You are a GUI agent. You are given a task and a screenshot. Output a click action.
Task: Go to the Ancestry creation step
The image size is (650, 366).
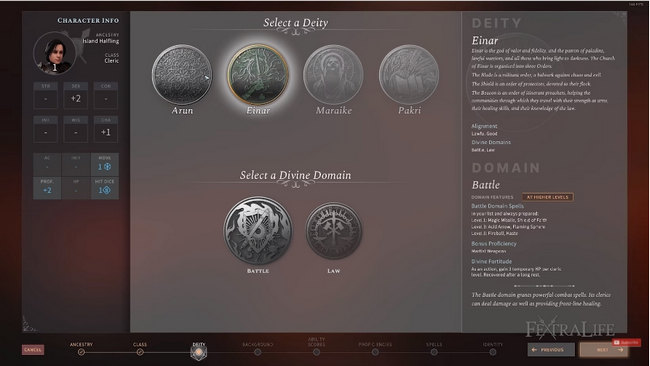[x=81, y=352]
